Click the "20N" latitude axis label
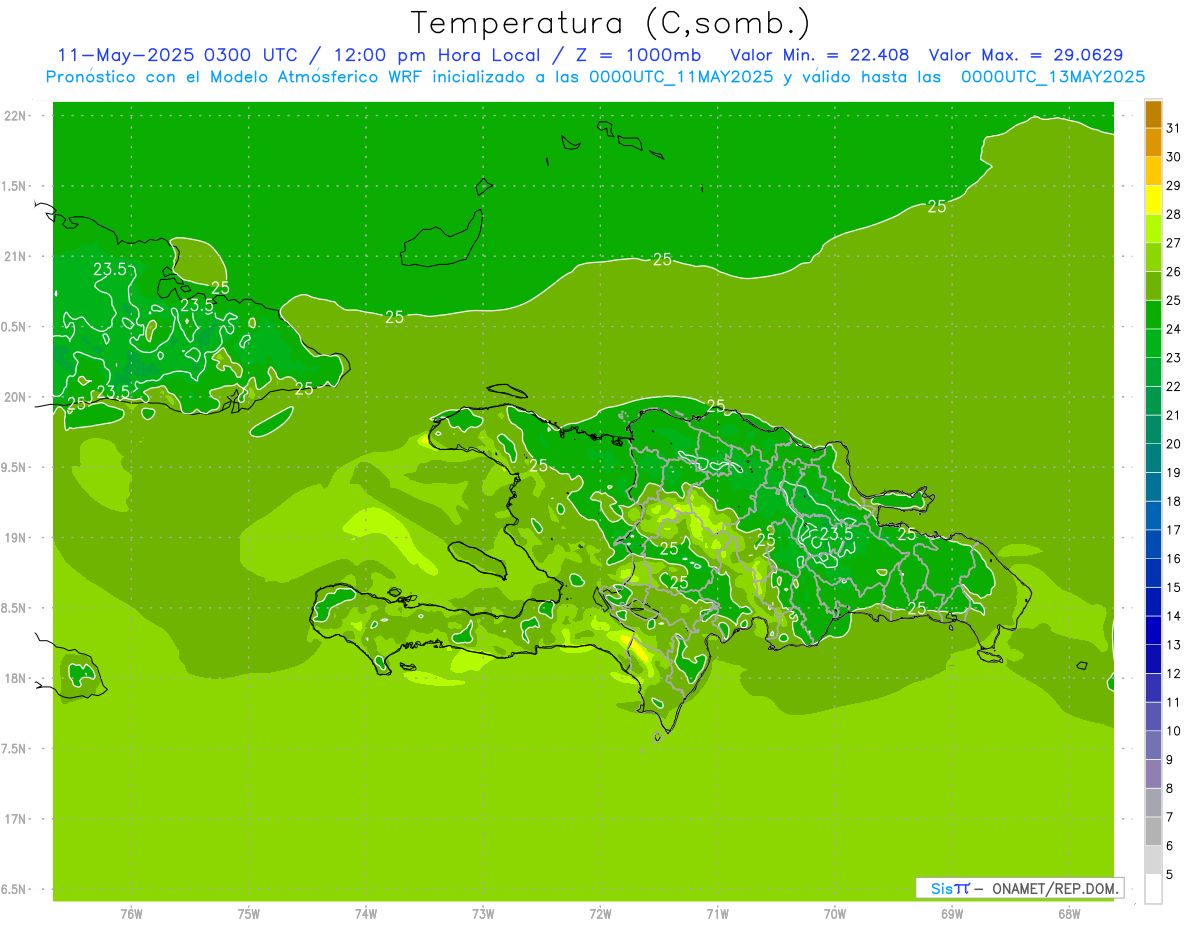Screen dimensions: 1200x927 coord(17,398)
